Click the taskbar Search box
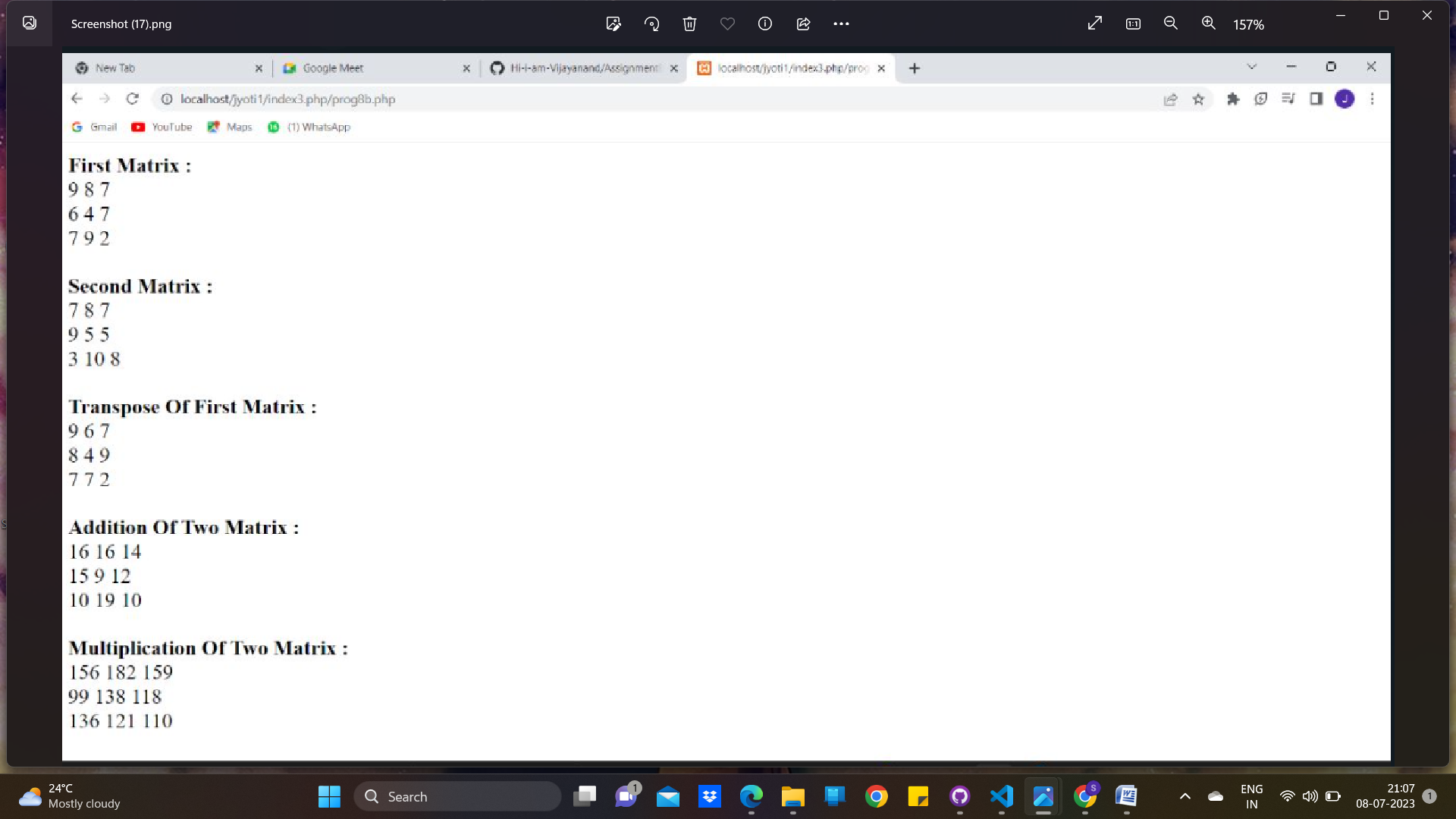The image size is (1456, 819). tap(458, 796)
